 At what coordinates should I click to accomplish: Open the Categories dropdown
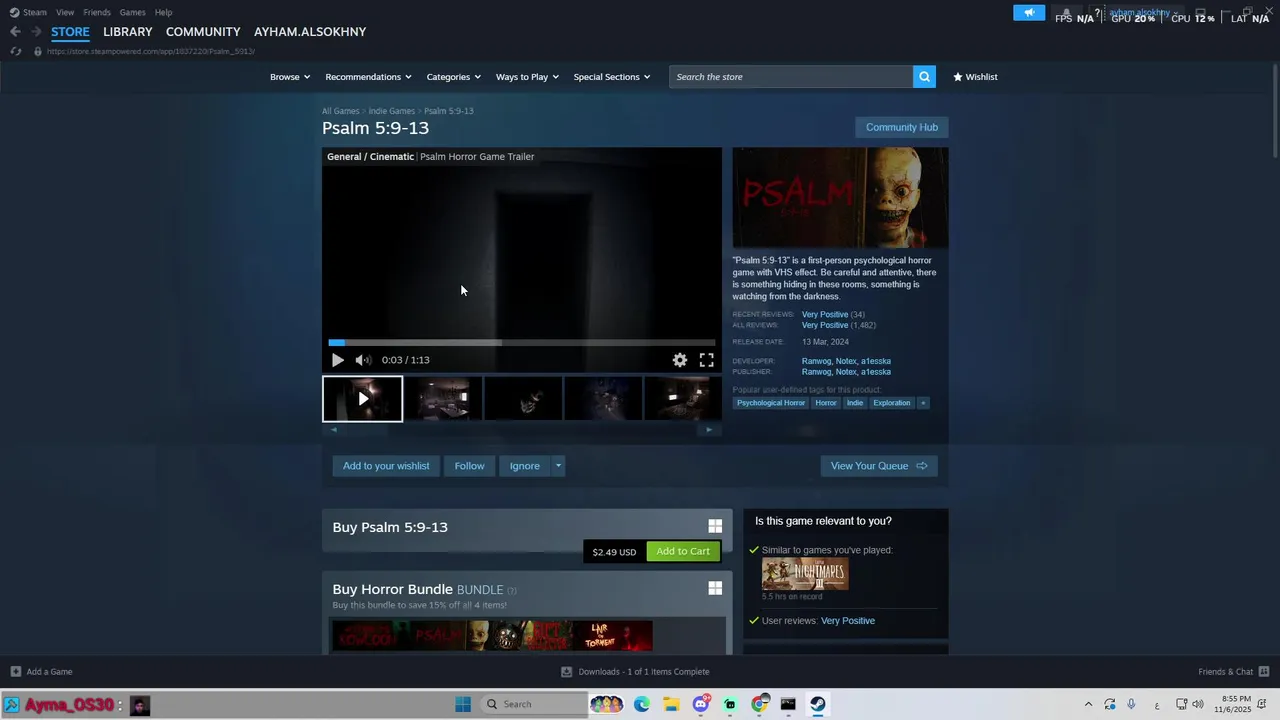[453, 77]
